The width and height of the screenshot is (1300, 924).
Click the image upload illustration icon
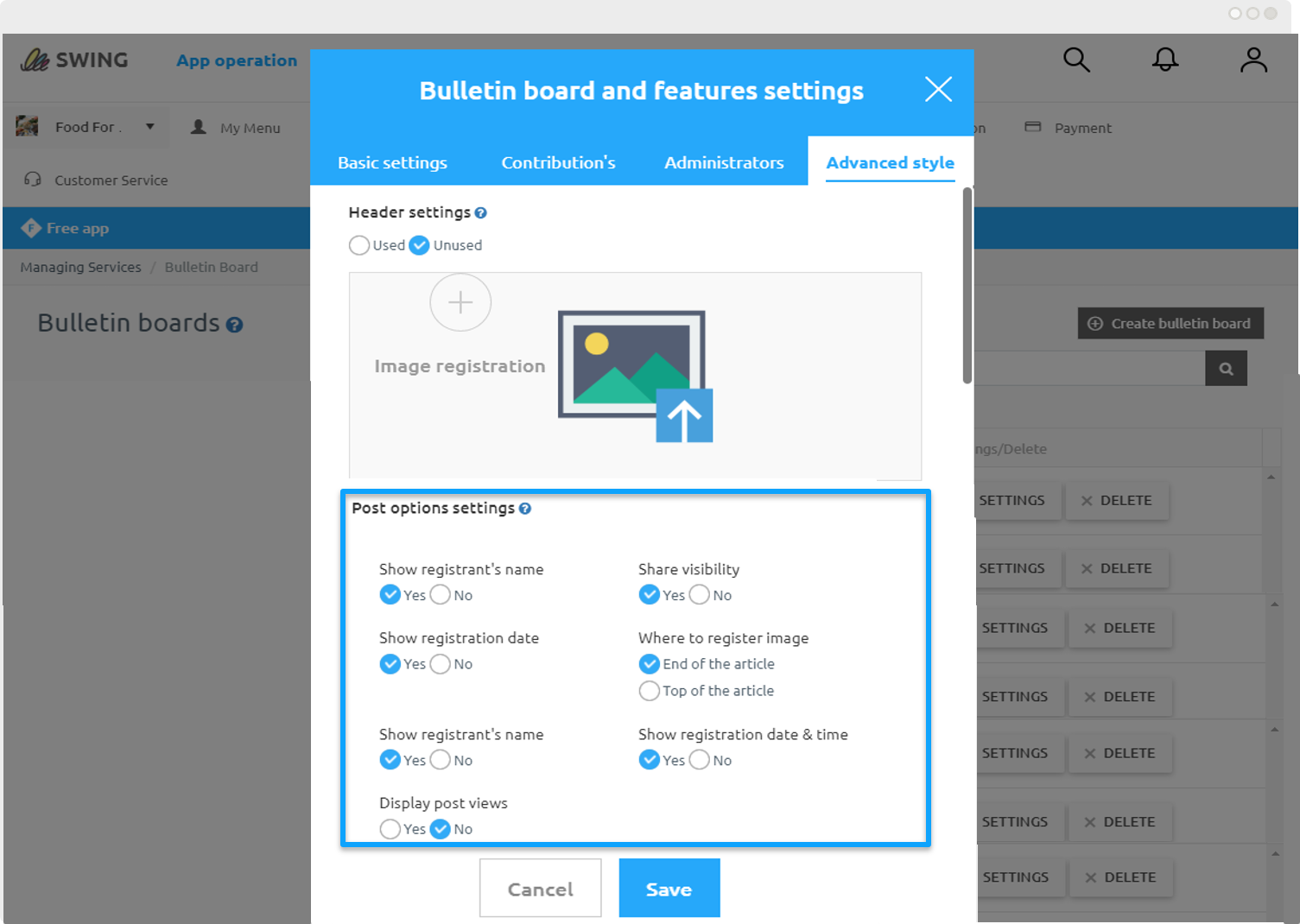click(635, 377)
